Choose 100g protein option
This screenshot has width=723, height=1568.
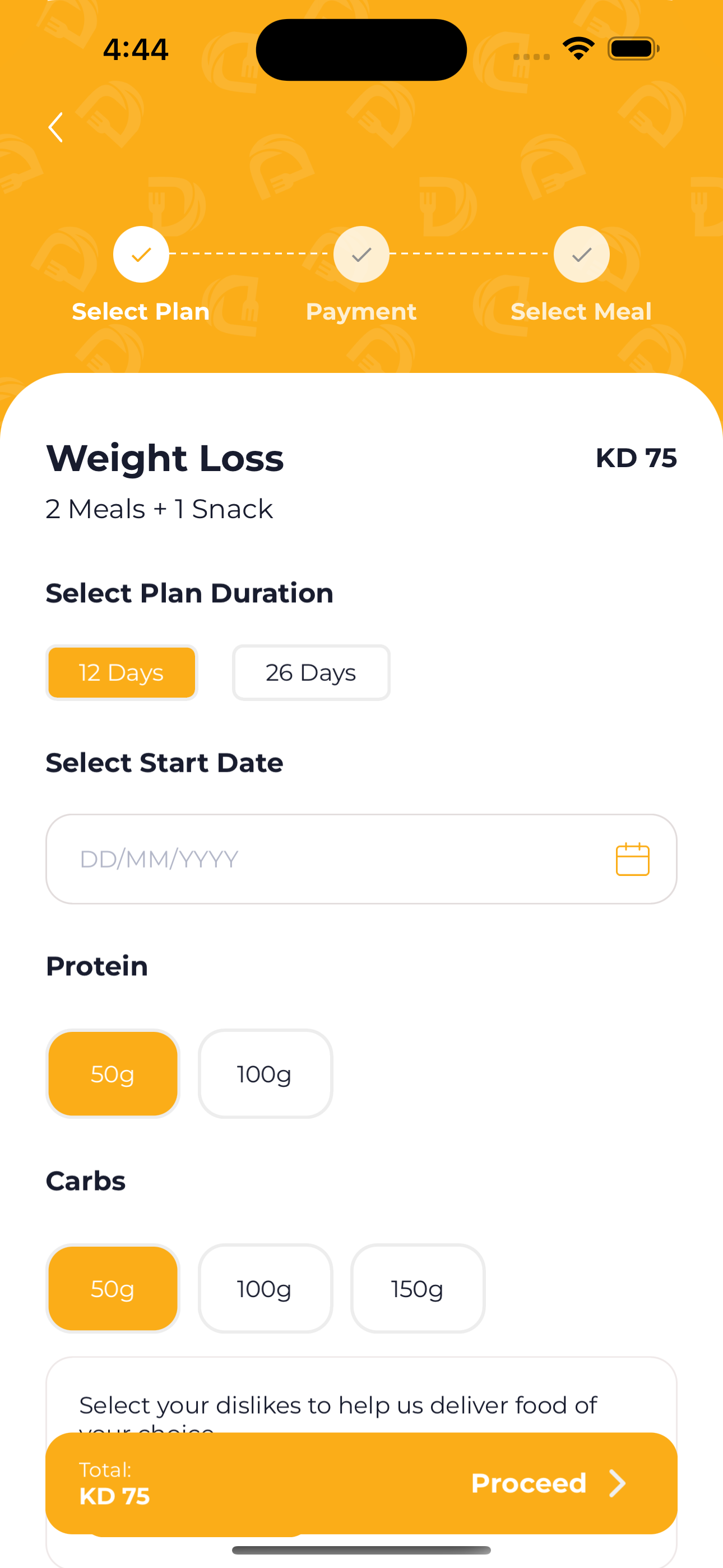265,1074
